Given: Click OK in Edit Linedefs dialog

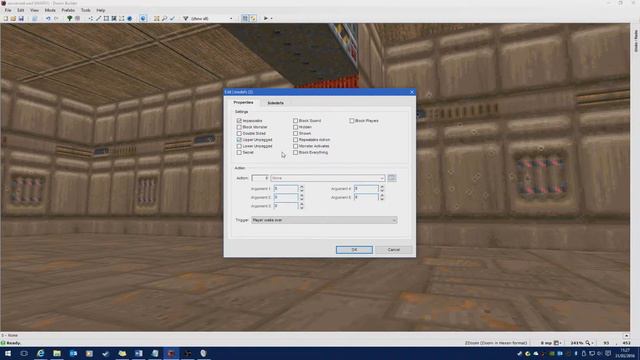Looking at the screenshot, I should click(354, 249).
